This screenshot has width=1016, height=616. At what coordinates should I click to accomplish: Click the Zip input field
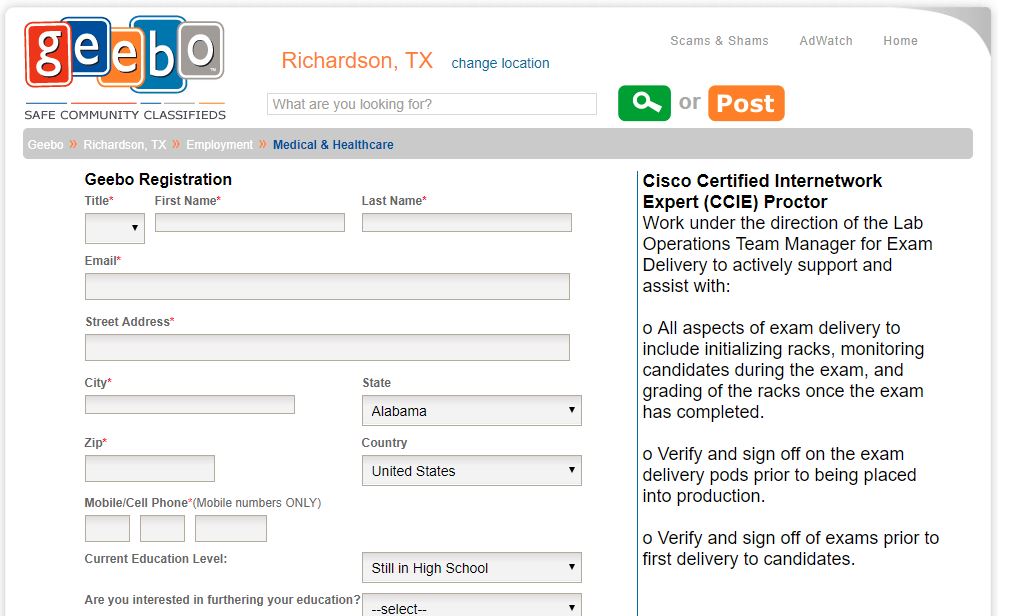click(x=150, y=468)
